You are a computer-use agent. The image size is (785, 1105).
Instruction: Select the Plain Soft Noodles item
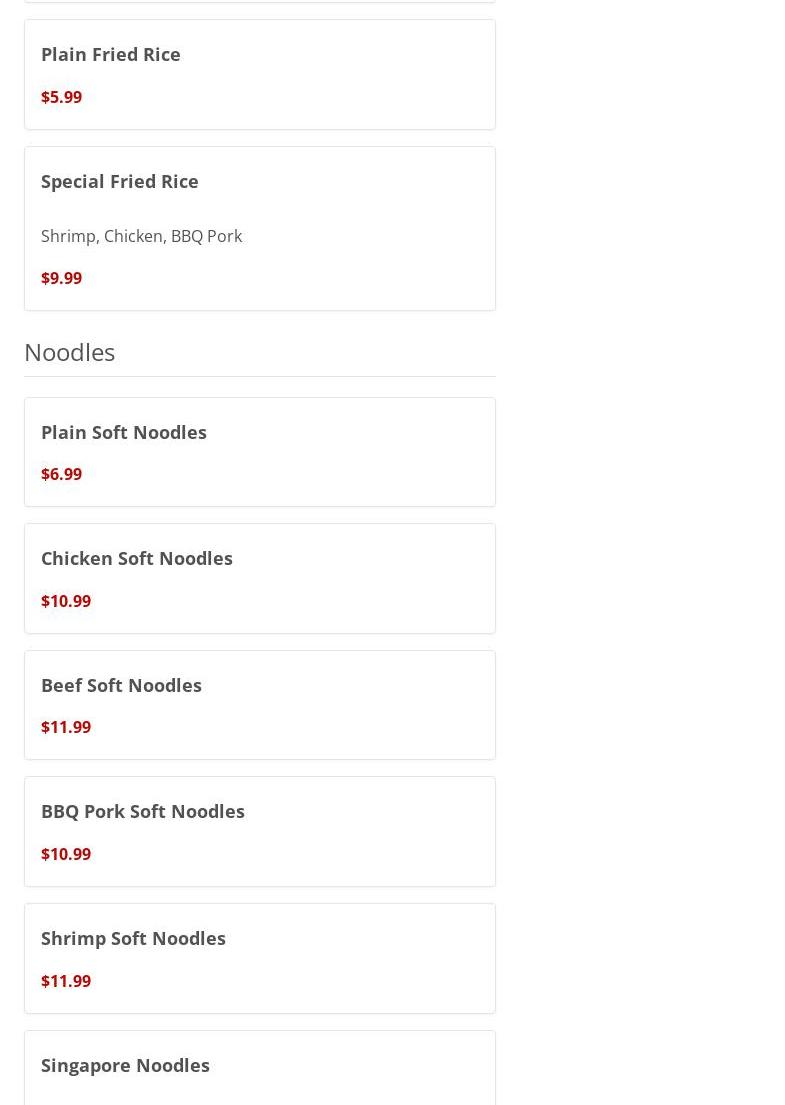(260, 452)
